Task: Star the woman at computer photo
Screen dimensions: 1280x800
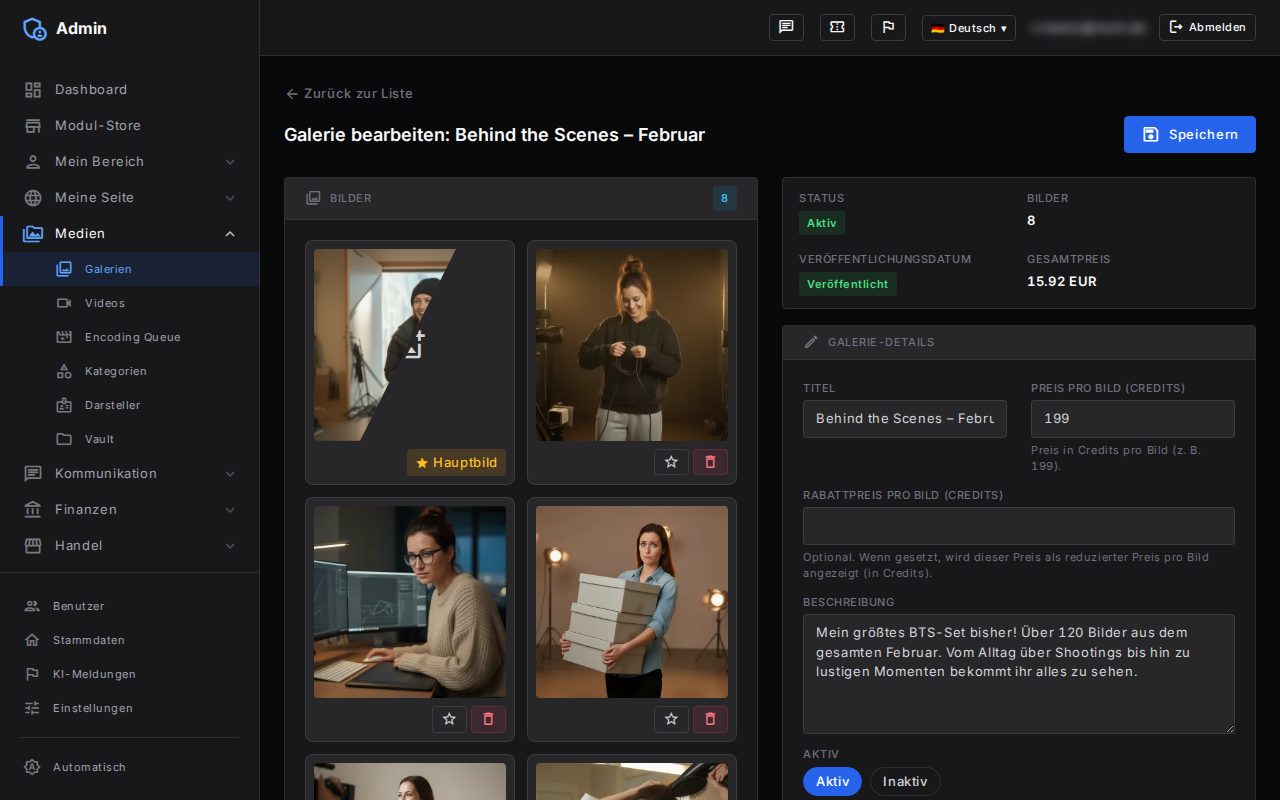Action: pos(449,719)
